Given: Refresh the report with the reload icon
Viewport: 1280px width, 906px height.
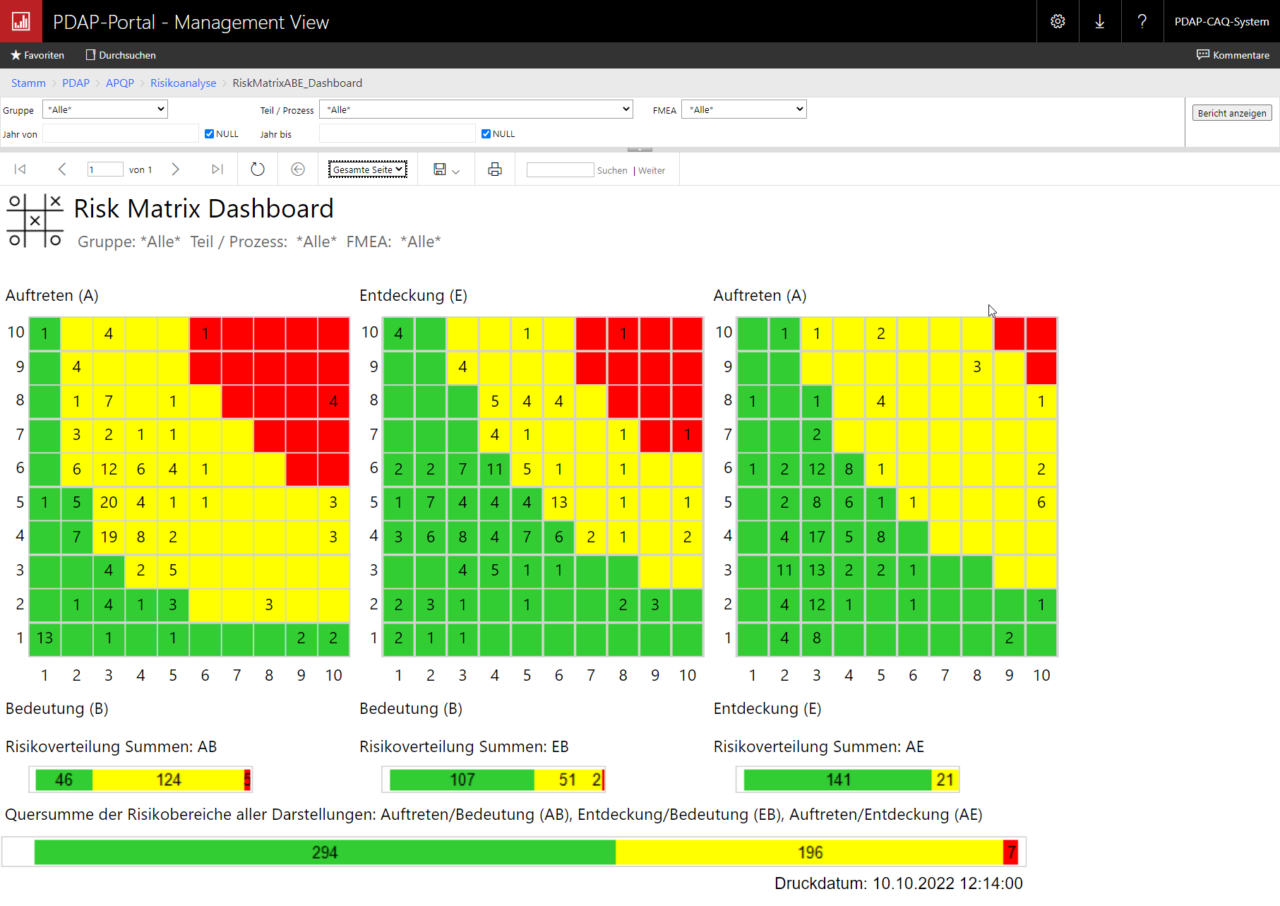Looking at the screenshot, I should 257,170.
